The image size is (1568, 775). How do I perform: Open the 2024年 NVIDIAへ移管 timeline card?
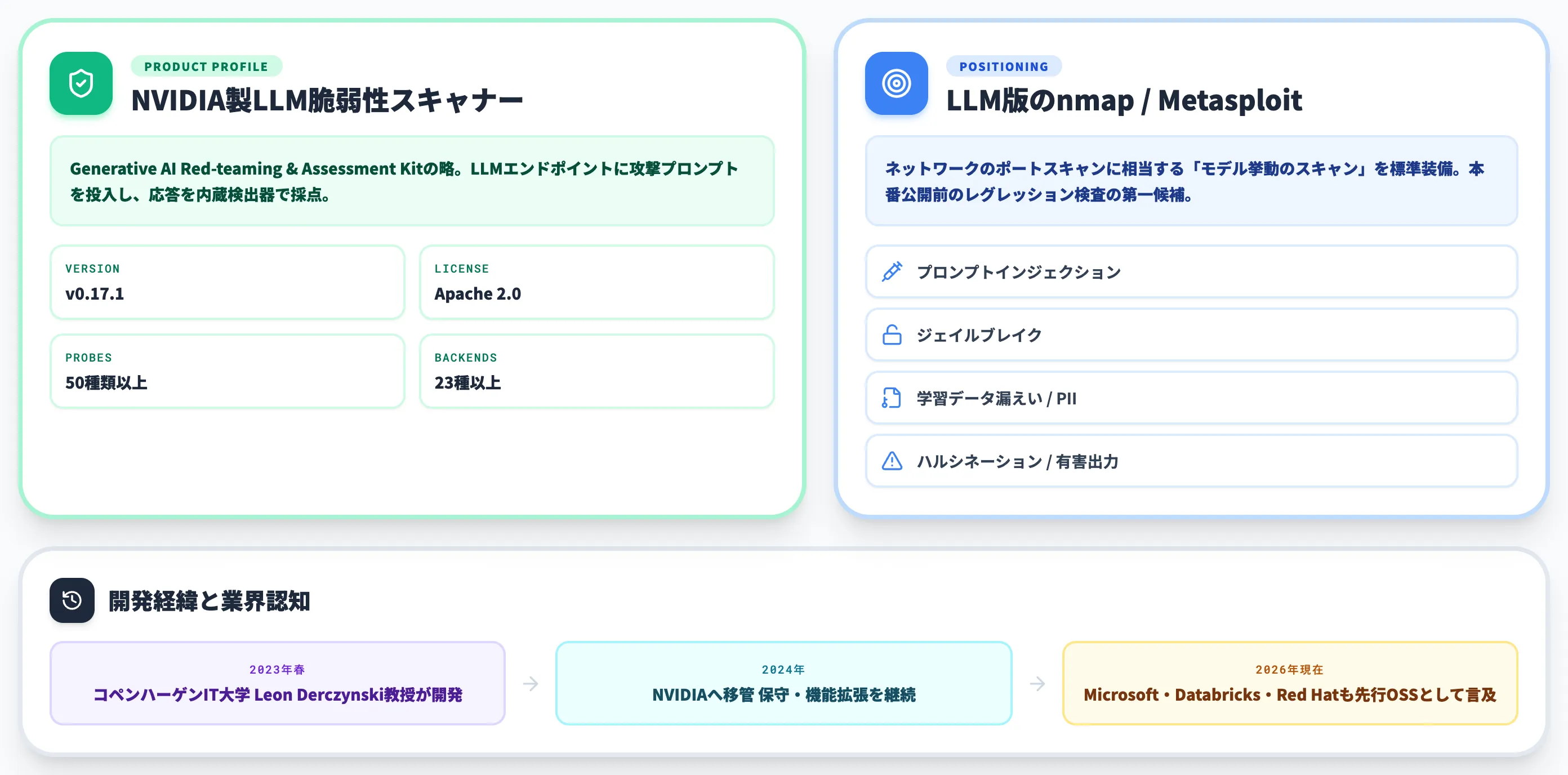point(783,683)
